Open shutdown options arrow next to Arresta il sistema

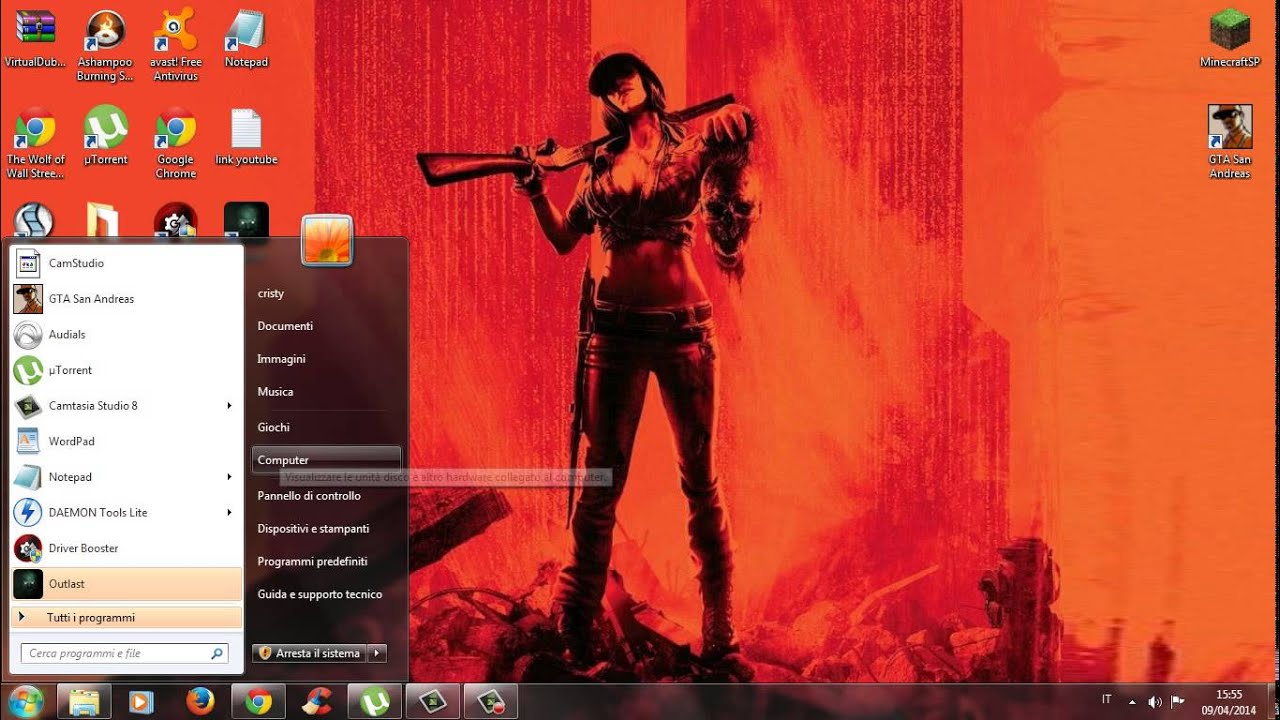click(x=377, y=653)
